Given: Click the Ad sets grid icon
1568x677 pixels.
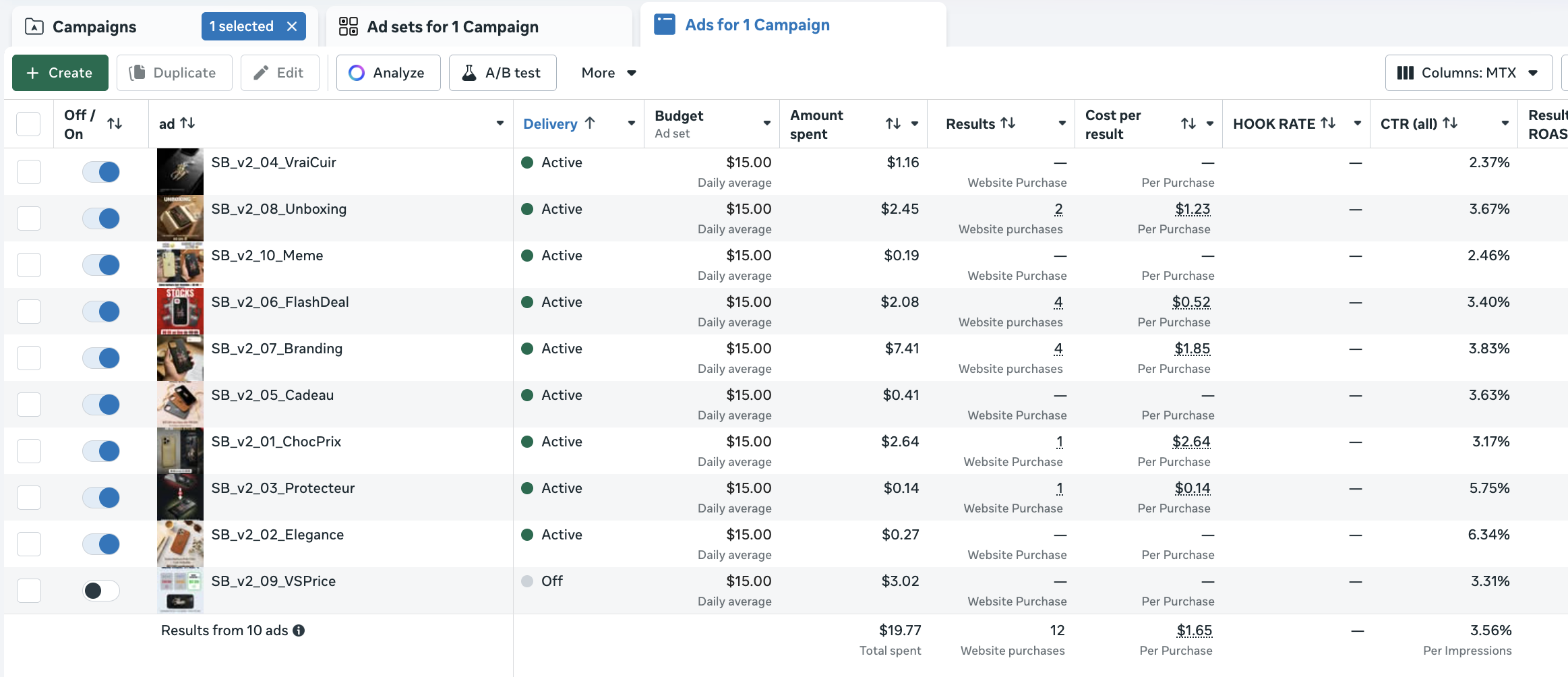Looking at the screenshot, I should click(x=348, y=27).
